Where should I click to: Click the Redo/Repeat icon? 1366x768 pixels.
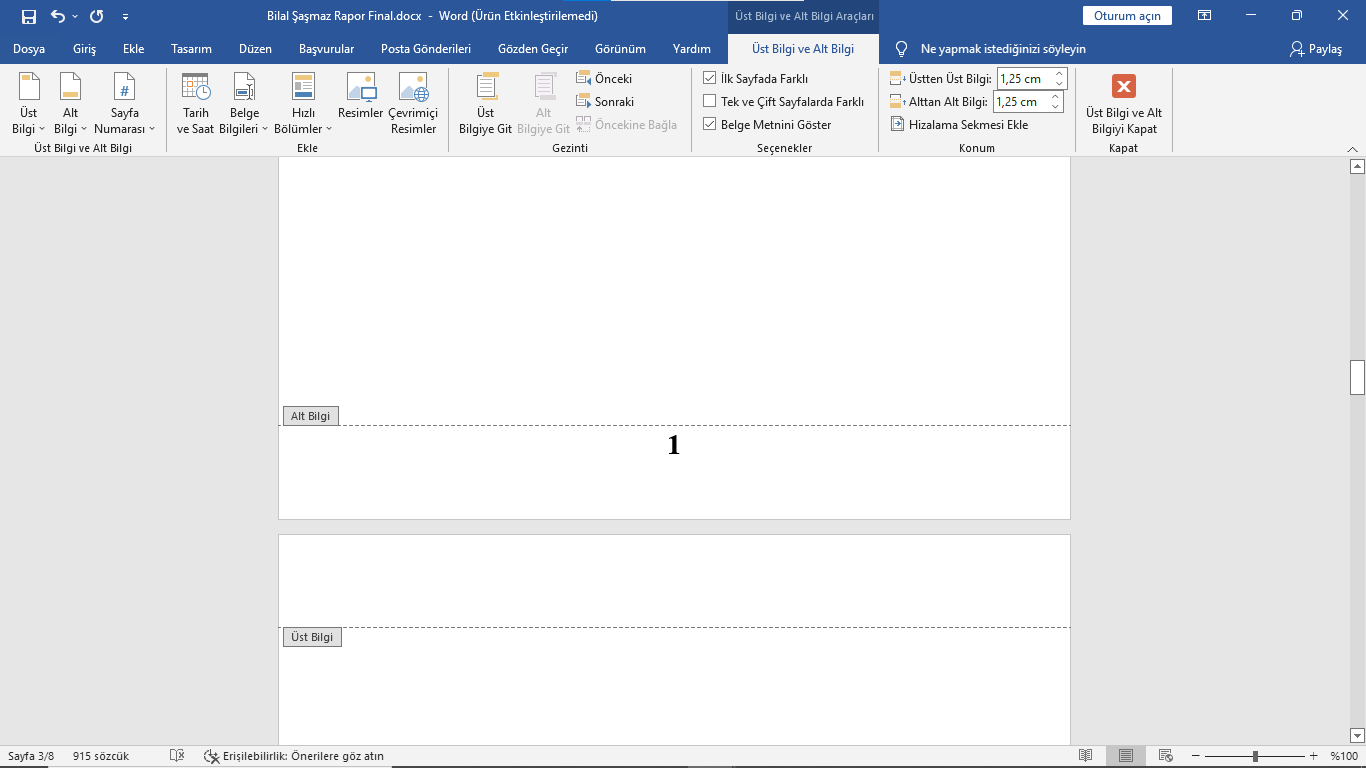click(x=96, y=16)
